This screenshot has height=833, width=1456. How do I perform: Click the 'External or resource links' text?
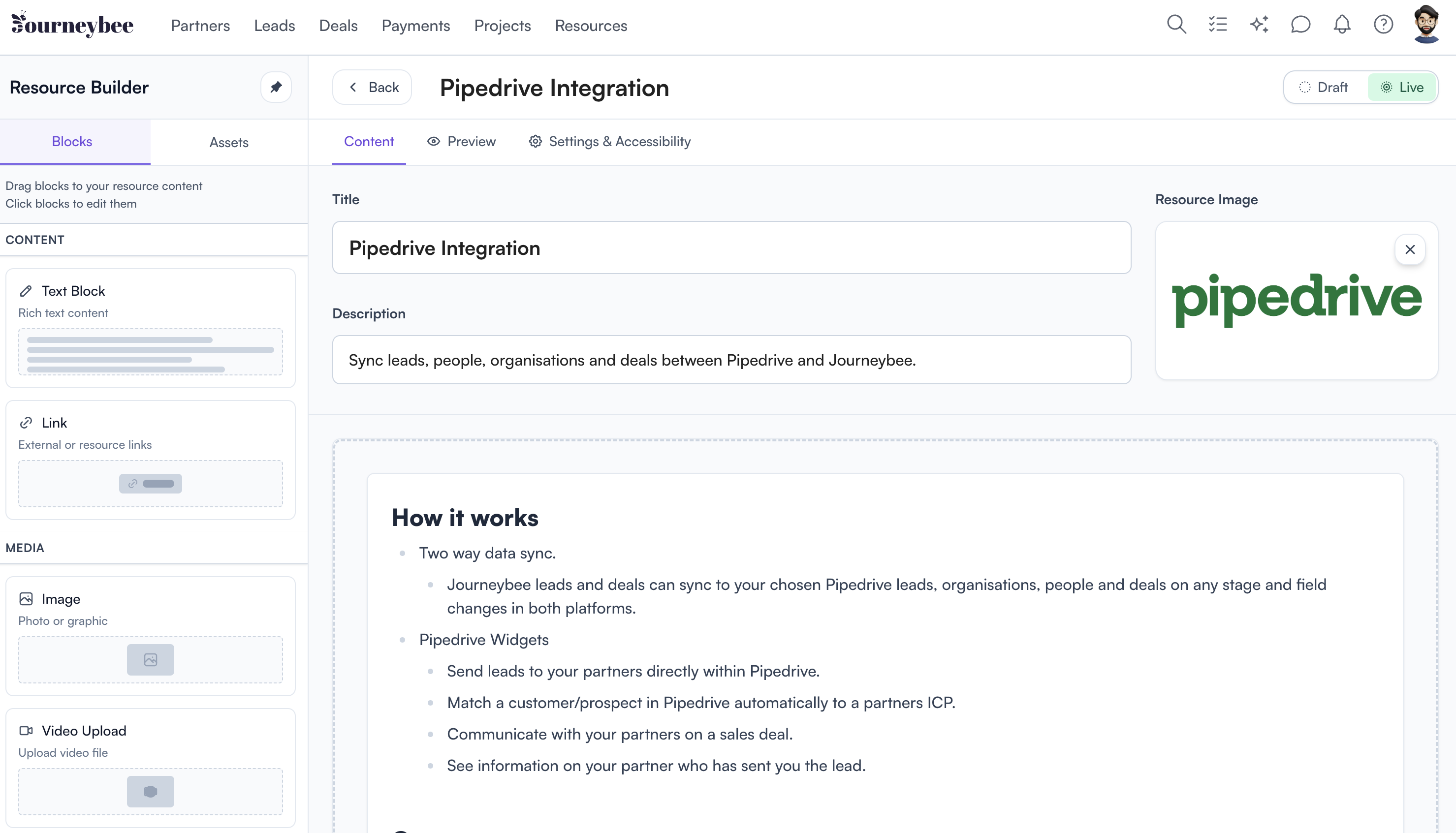coord(85,444)
